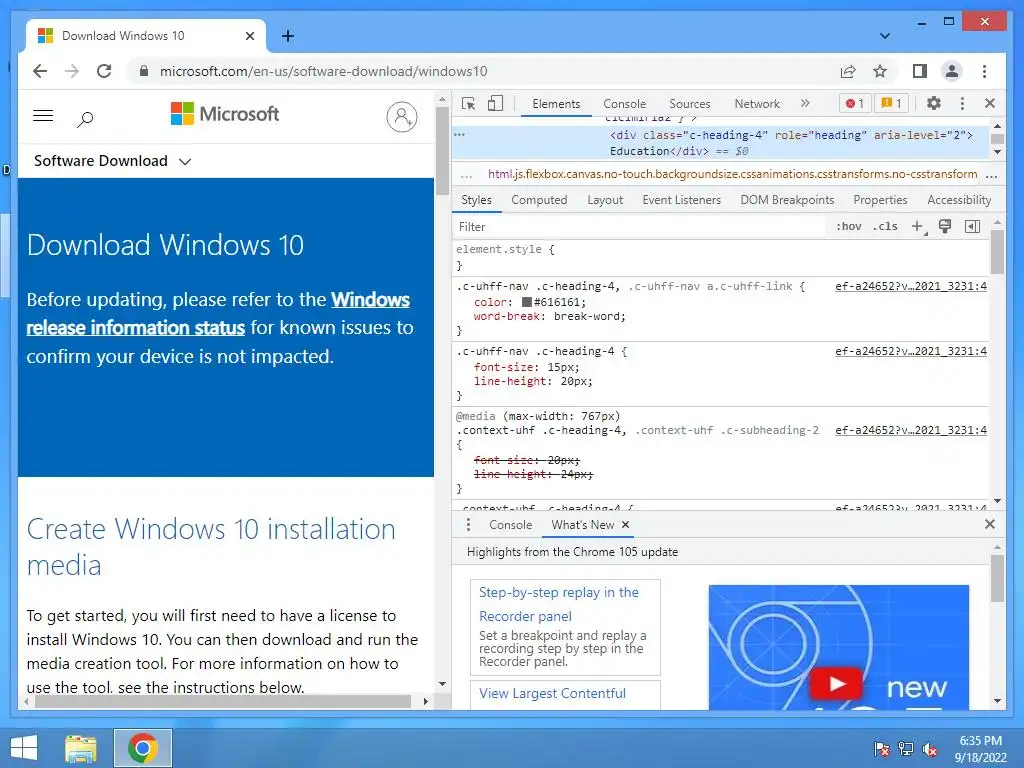1024x768 pixels.
Task: Click the styles Filter input field
Action: (640, 227)
